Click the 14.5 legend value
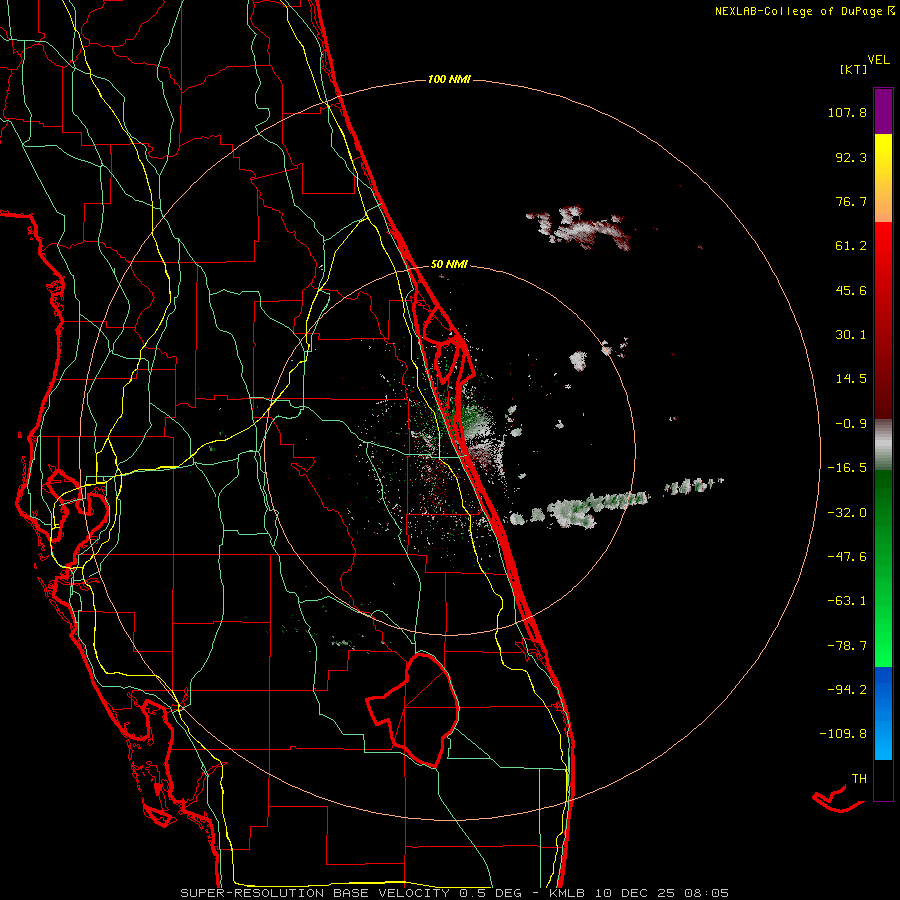Screen dimensions: 900x900 pyautogui.click(x=851, y=379)
